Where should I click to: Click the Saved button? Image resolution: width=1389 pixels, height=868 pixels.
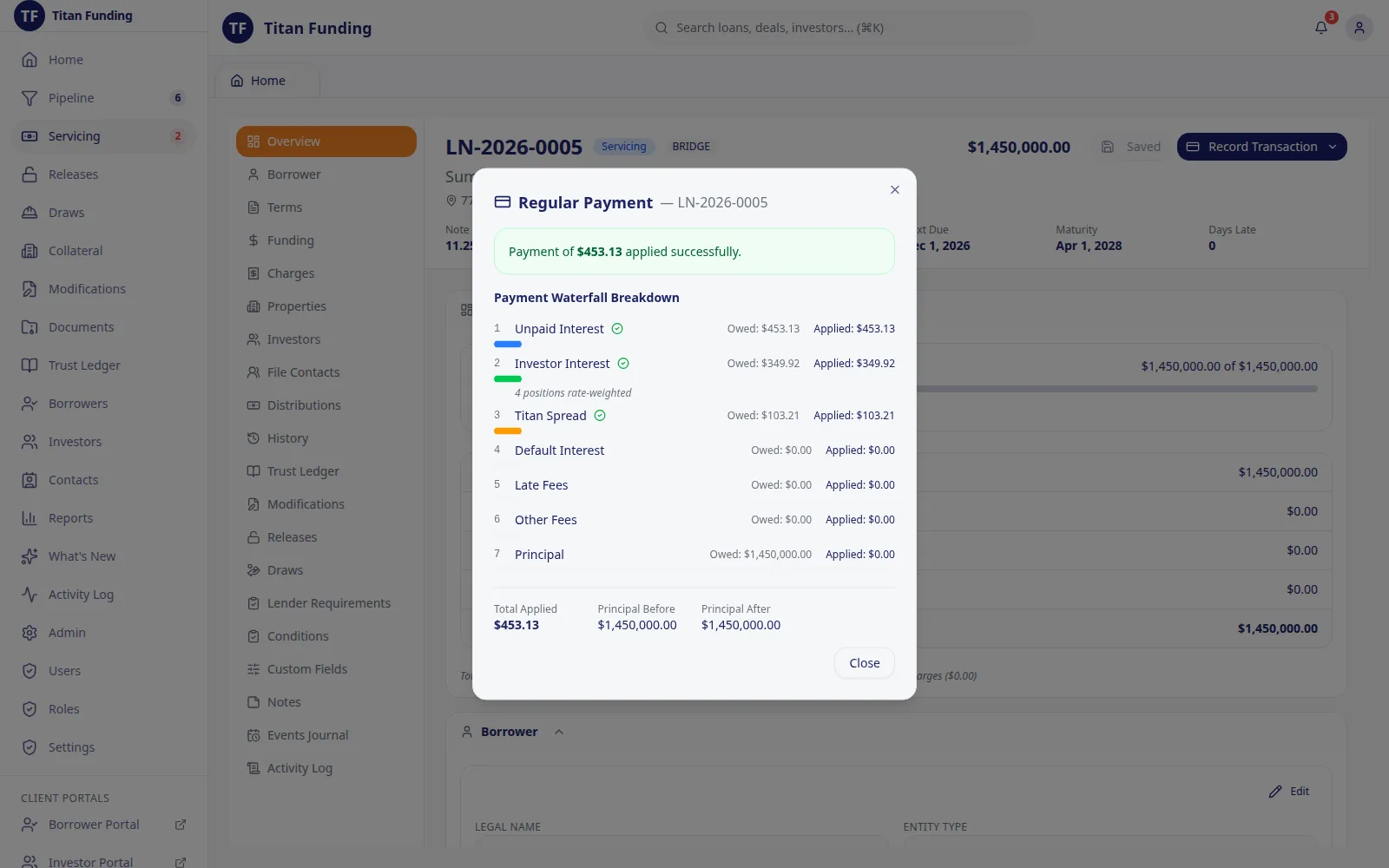click(x=1131, y=147)
